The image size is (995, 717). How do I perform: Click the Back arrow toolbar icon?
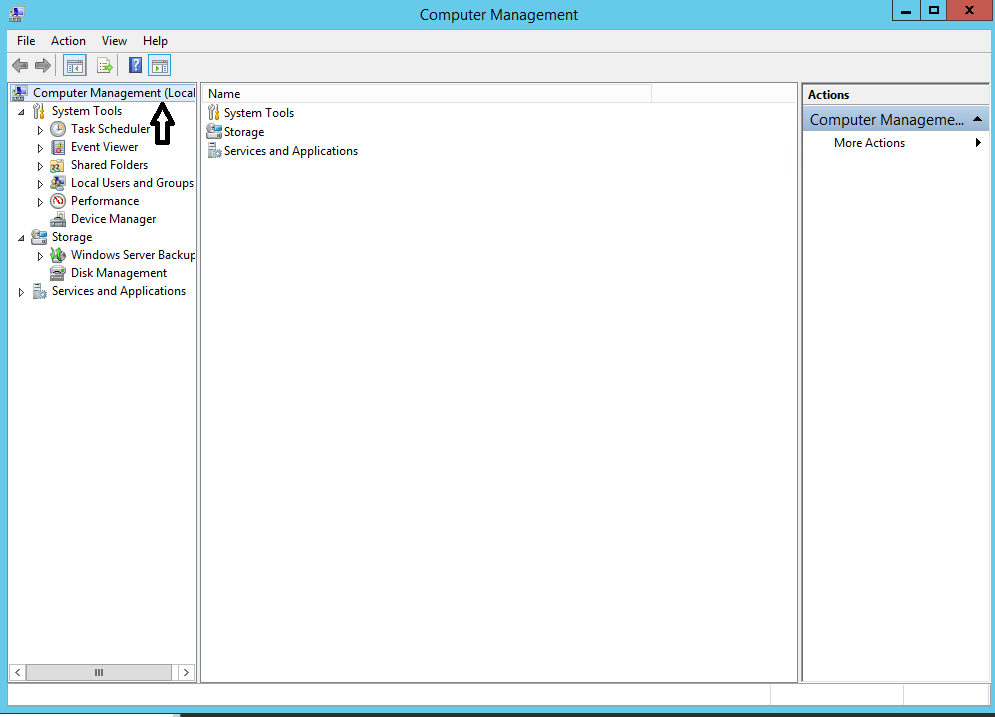(20, 65)
